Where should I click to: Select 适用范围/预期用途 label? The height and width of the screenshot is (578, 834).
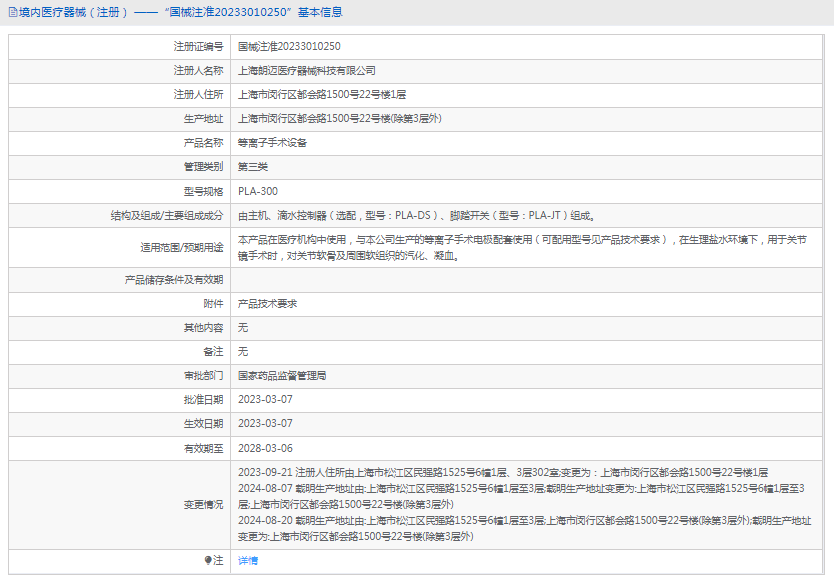pos(182,248)
